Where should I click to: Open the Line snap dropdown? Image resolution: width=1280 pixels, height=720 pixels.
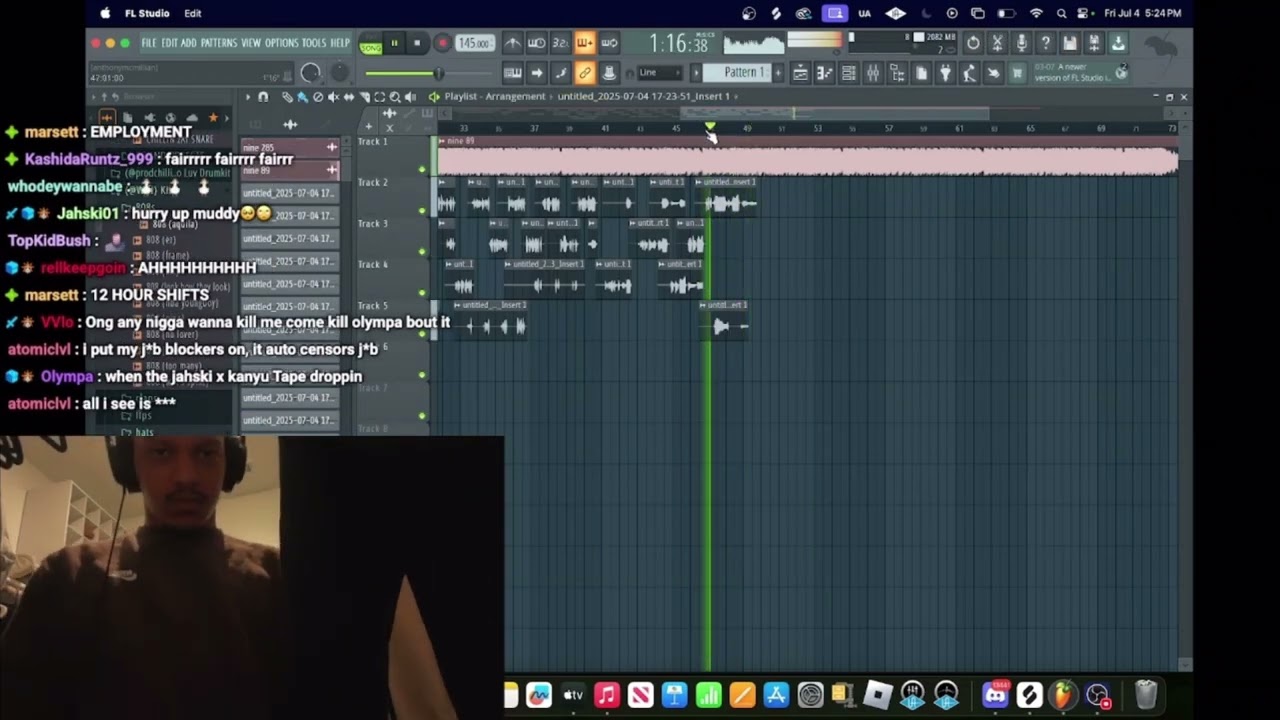660,73
